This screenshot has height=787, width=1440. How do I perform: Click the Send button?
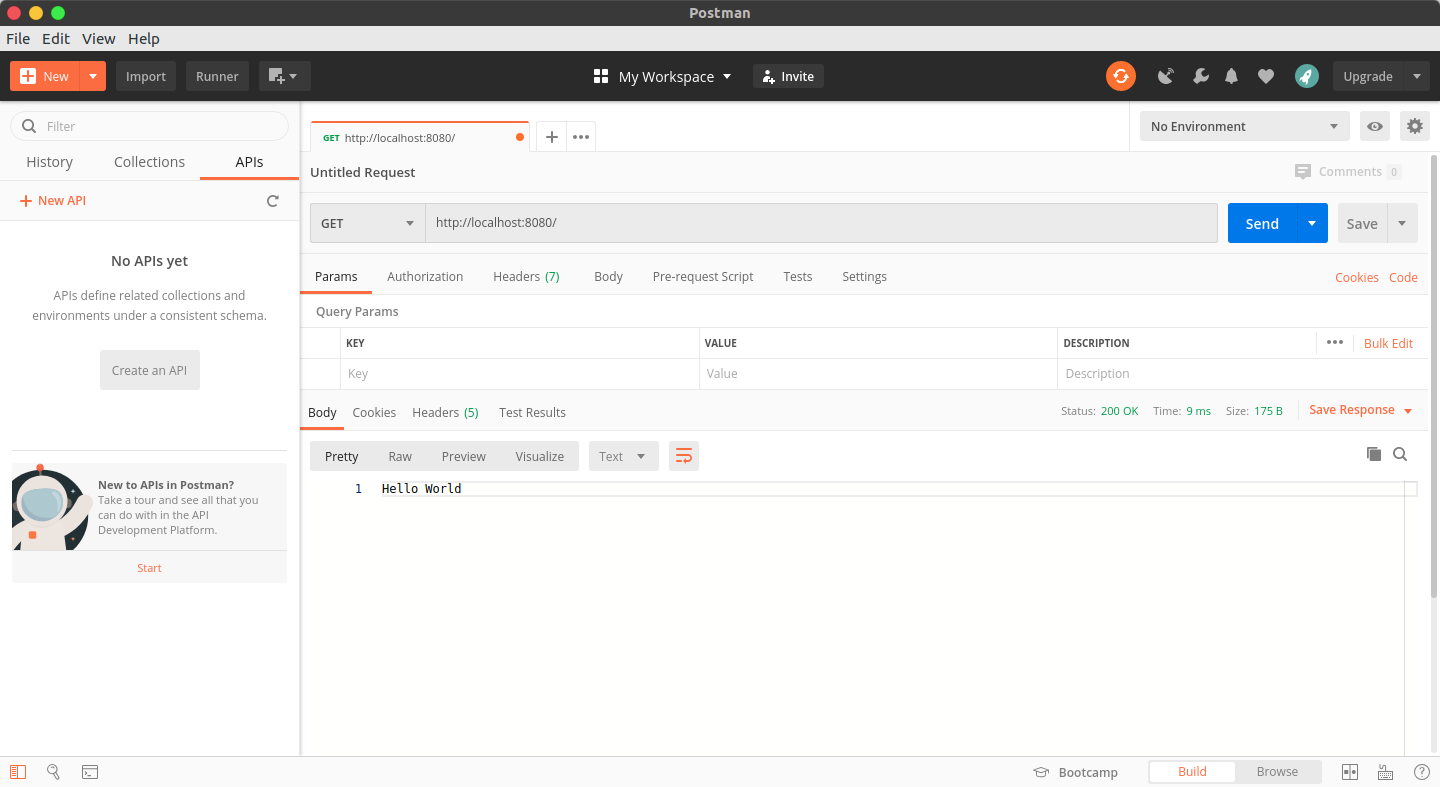pos(1262,223)
